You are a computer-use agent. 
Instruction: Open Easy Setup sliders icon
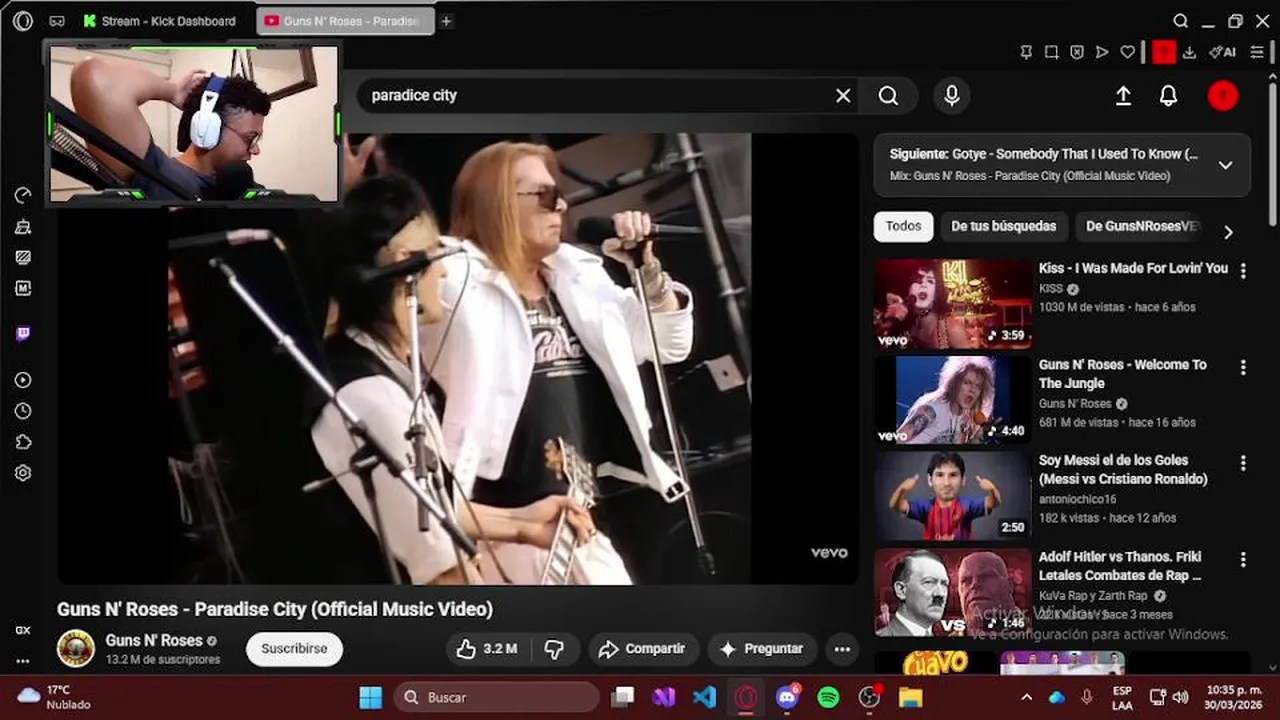tap(1257, 52)
